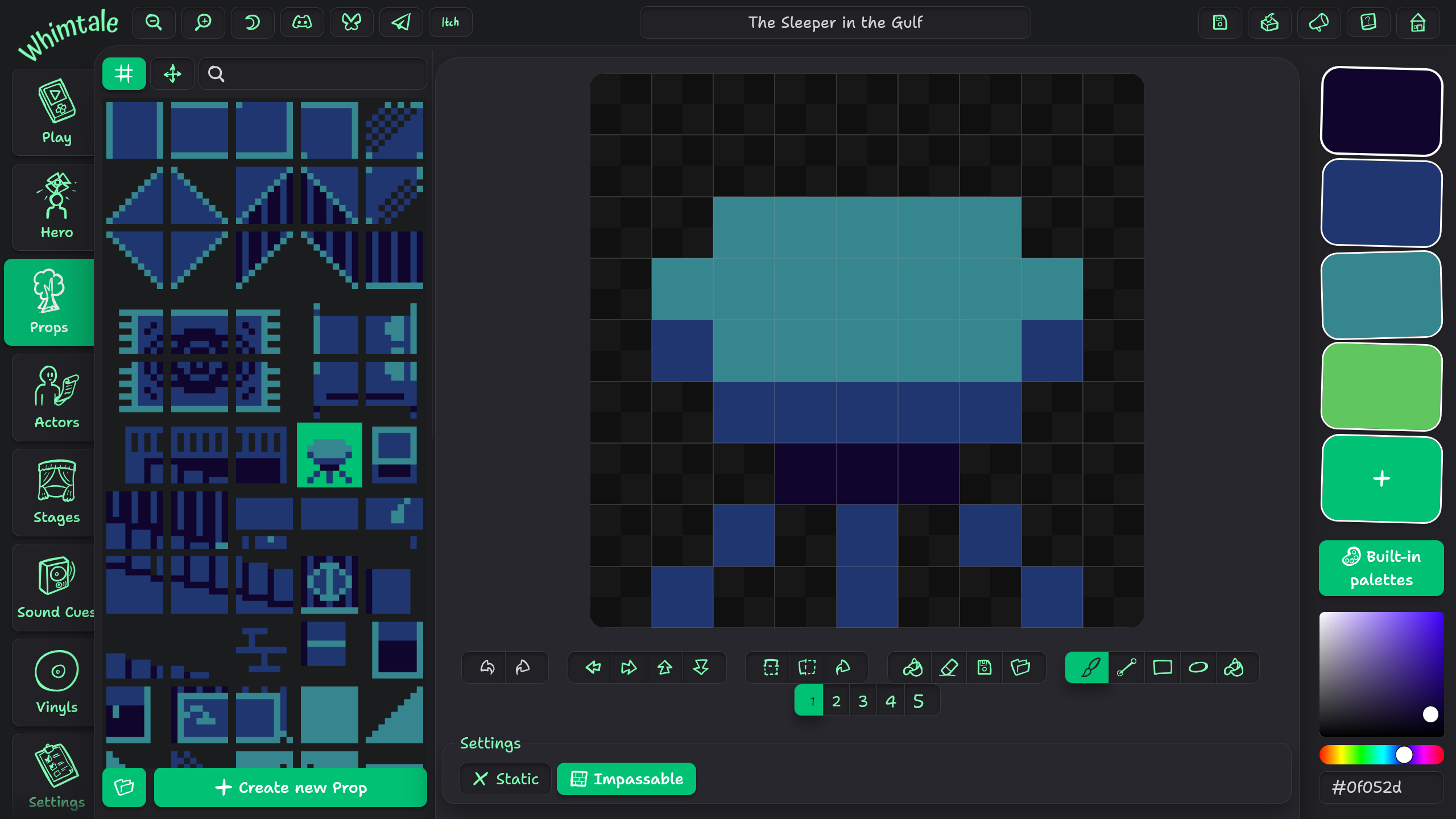The height and width of the screenshot is (819, 1456).
Task: Open the Built-in palettes picker
Action: click(1381, 568)
